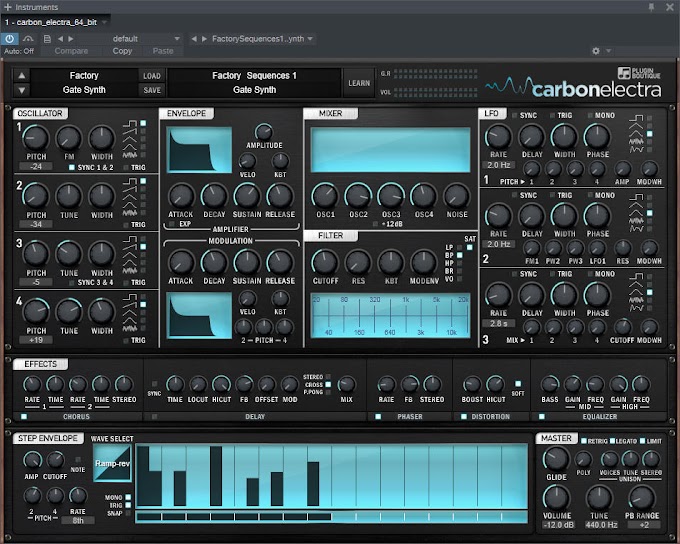Open the Factory Gate Synth bank display
680x544 pixels.
84,83
